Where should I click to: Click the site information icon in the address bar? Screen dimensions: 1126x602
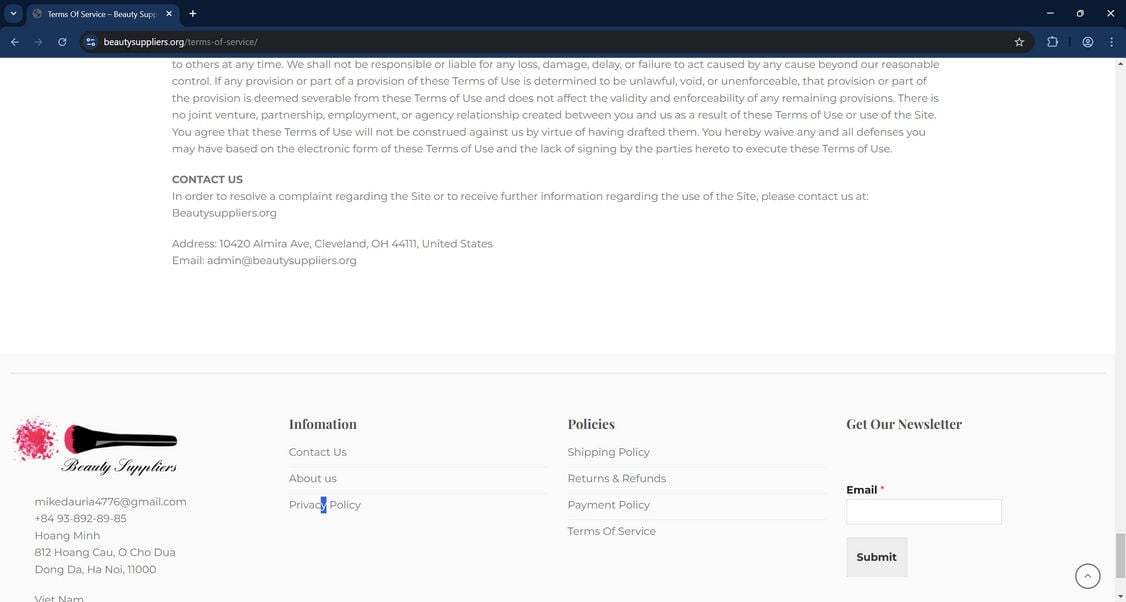click(x=90, y=42)
